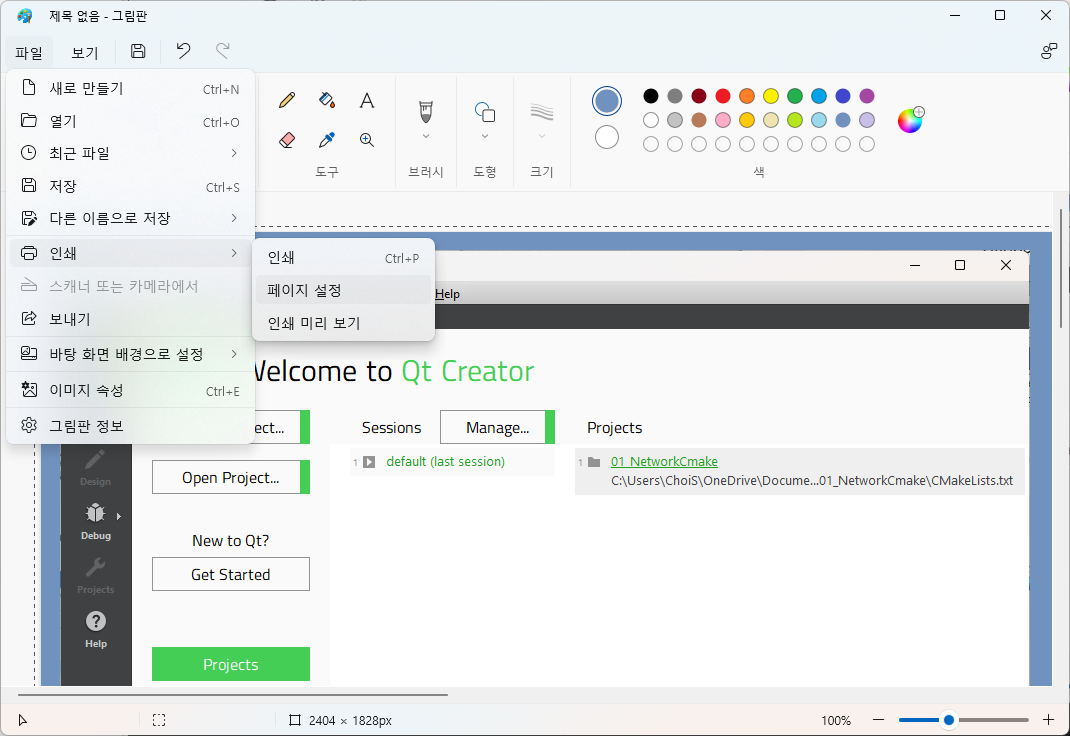The image size is (1070, 736).
Task: Click the zoom slider handle
Action: click(949, 720)
